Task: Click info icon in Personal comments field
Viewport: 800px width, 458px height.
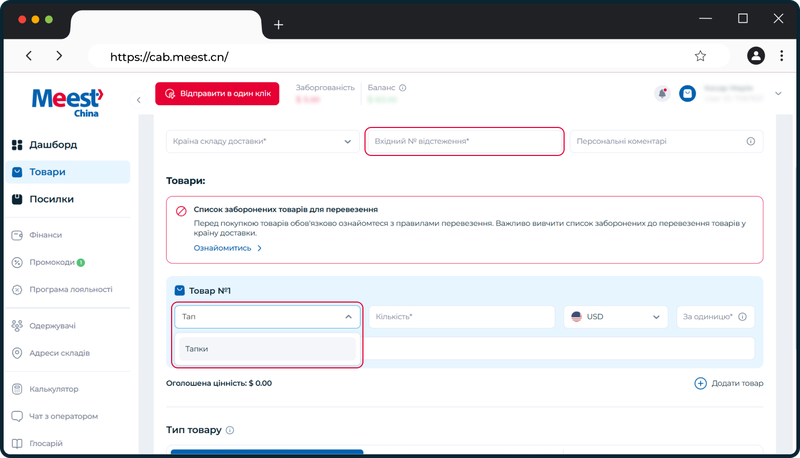Action: [751, 141]
